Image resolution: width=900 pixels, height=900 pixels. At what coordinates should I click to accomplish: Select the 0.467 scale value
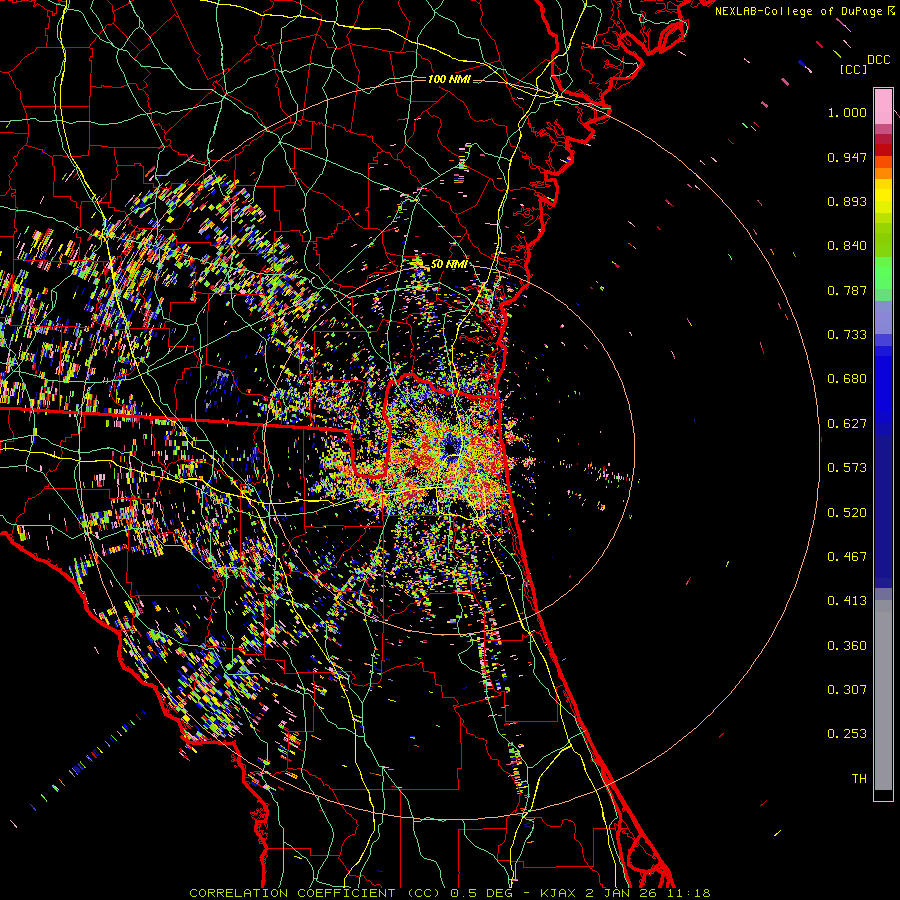click(847, 557)
